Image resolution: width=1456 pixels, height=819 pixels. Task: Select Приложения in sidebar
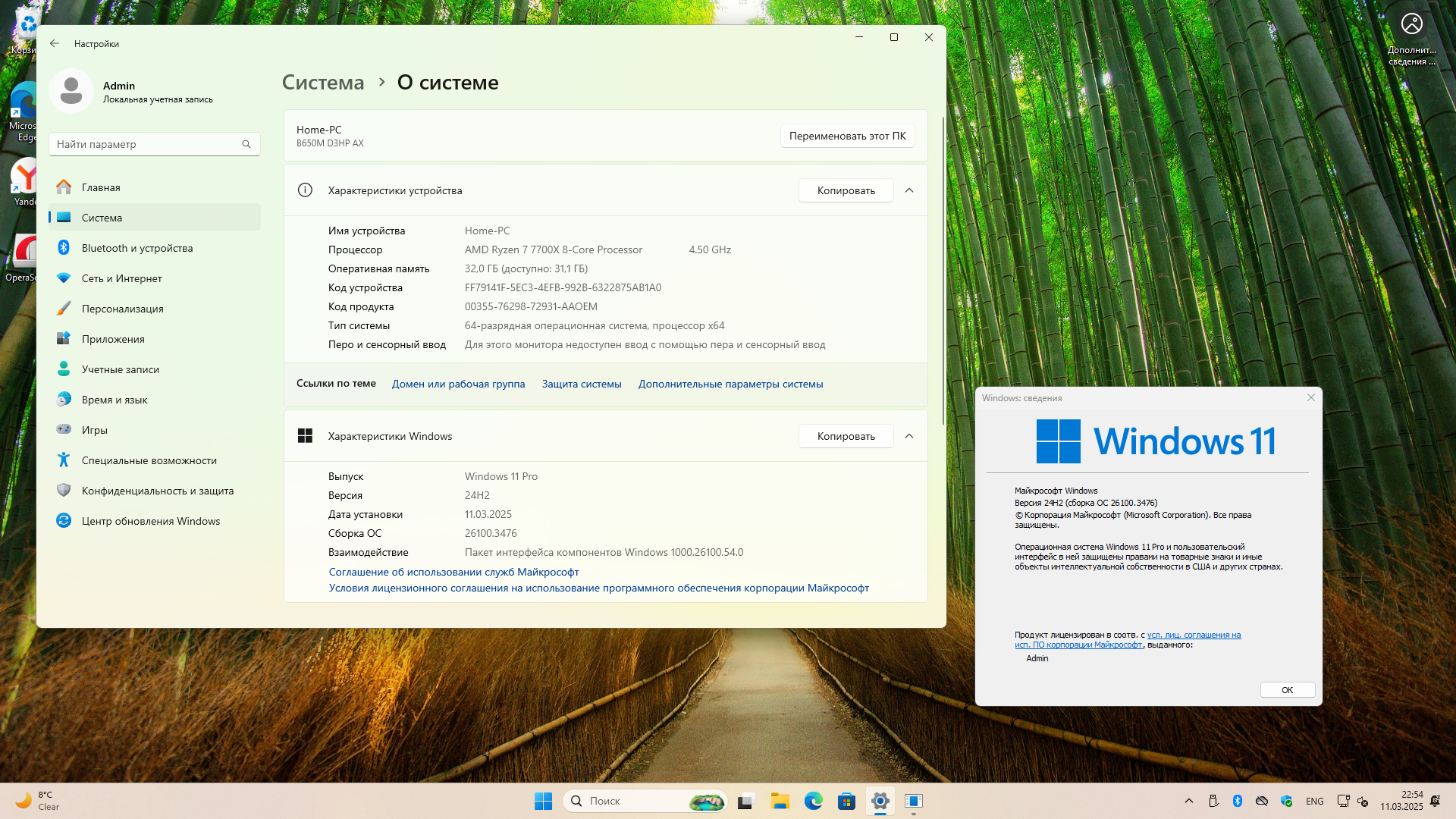coord(113,339)
